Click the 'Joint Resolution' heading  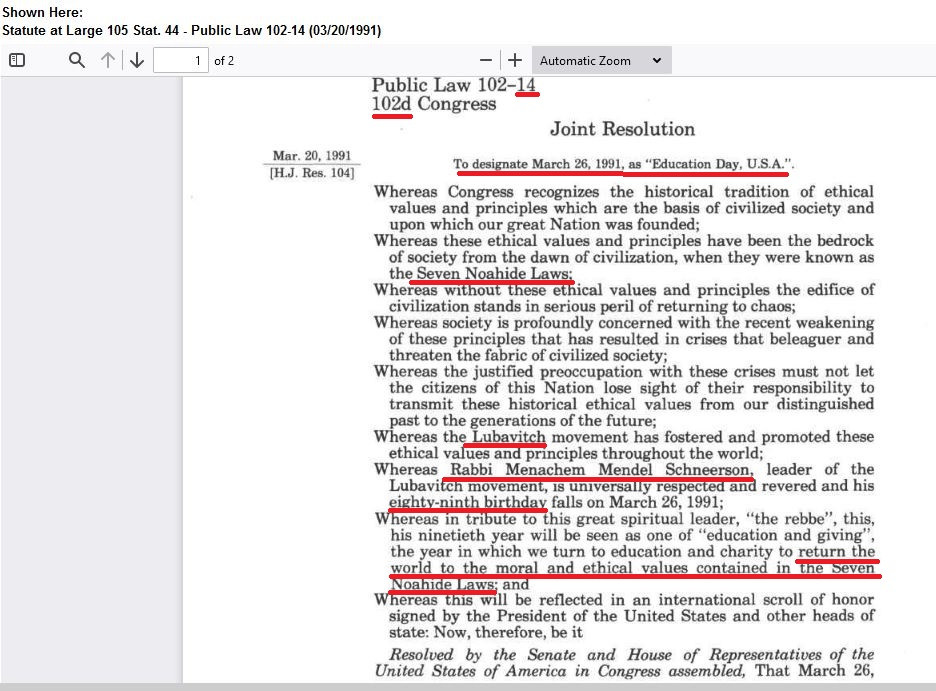622,129
